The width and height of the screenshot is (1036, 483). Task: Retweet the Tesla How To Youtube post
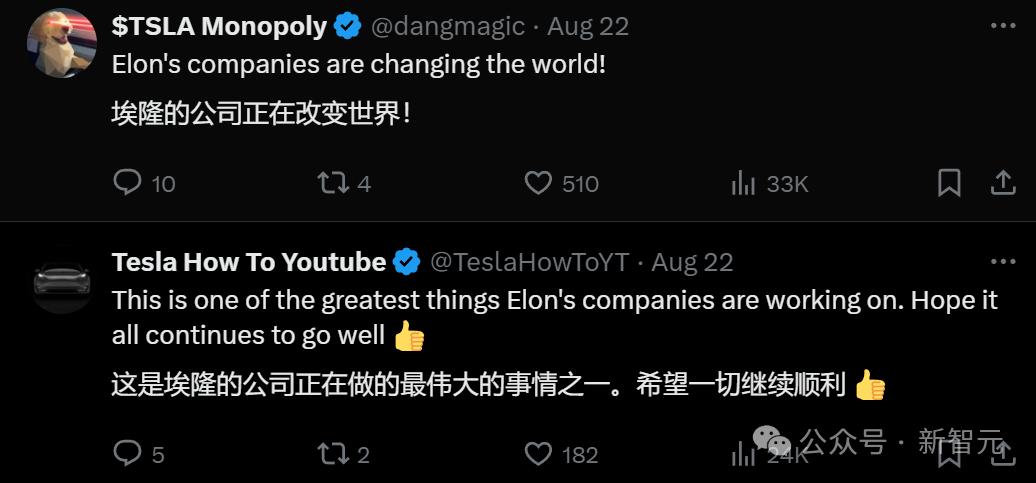332,454
